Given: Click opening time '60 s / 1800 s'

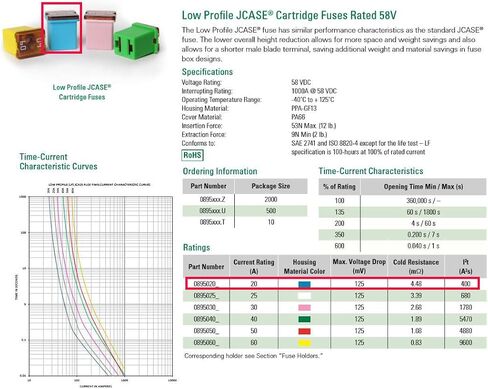Looking at the screenshot, I should pyautogui.click(x=423, y=212).
